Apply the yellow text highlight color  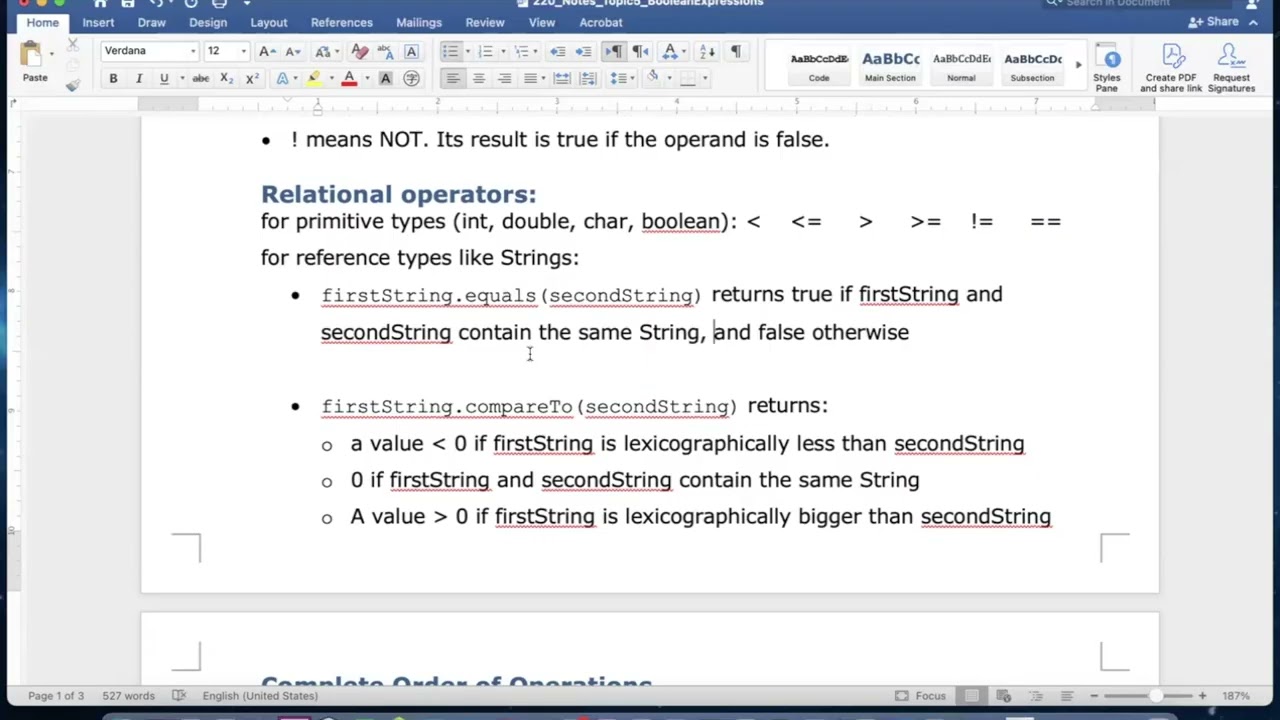[x=314, y=78]
